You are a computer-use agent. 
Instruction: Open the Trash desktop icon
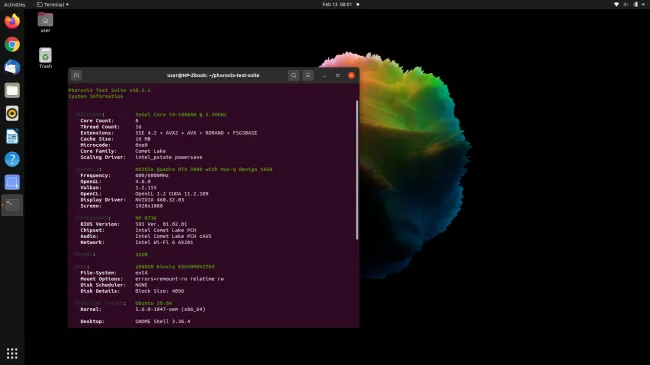45,58
